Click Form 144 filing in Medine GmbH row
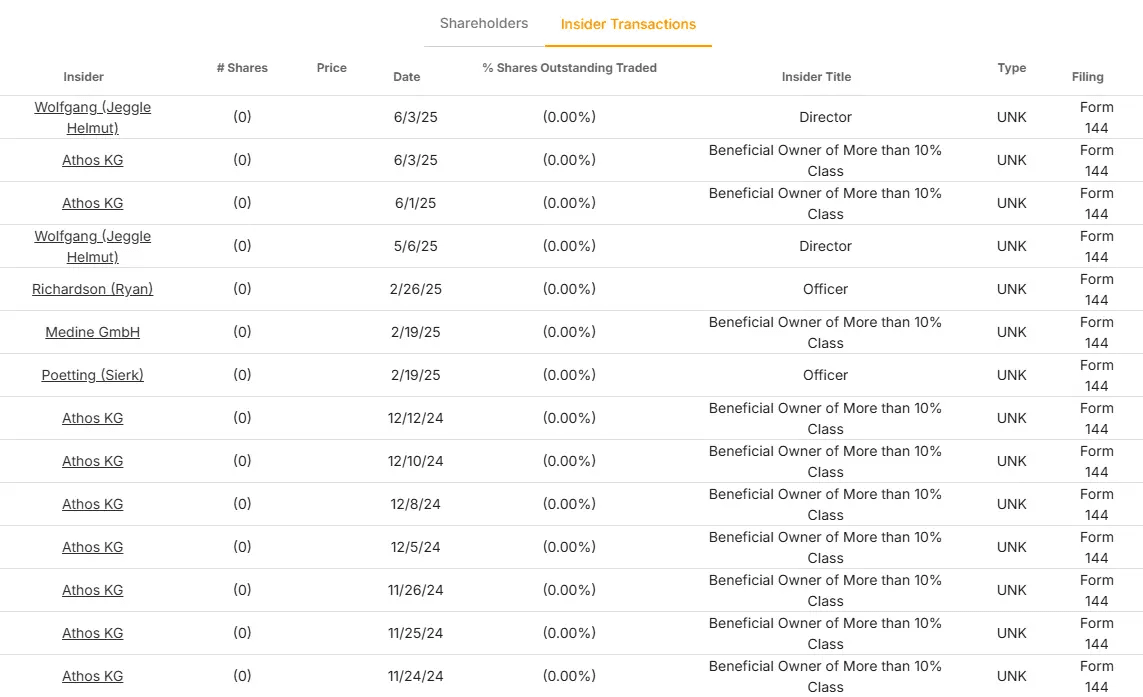The width and height of the screenshot is (1143, 697). [1096, 332]
